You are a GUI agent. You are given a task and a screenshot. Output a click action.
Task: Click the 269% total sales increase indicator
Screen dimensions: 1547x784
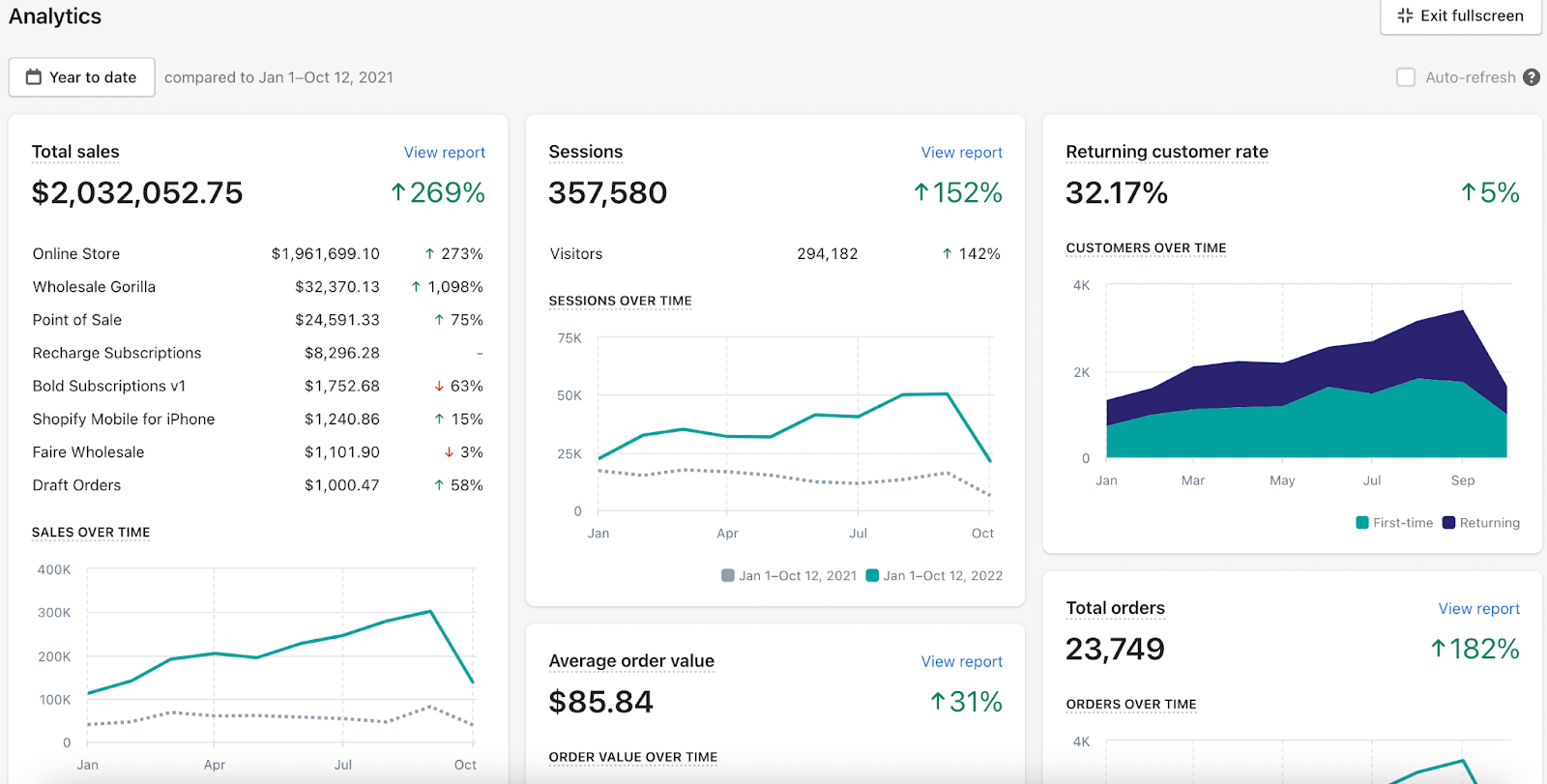click(437, 193)
